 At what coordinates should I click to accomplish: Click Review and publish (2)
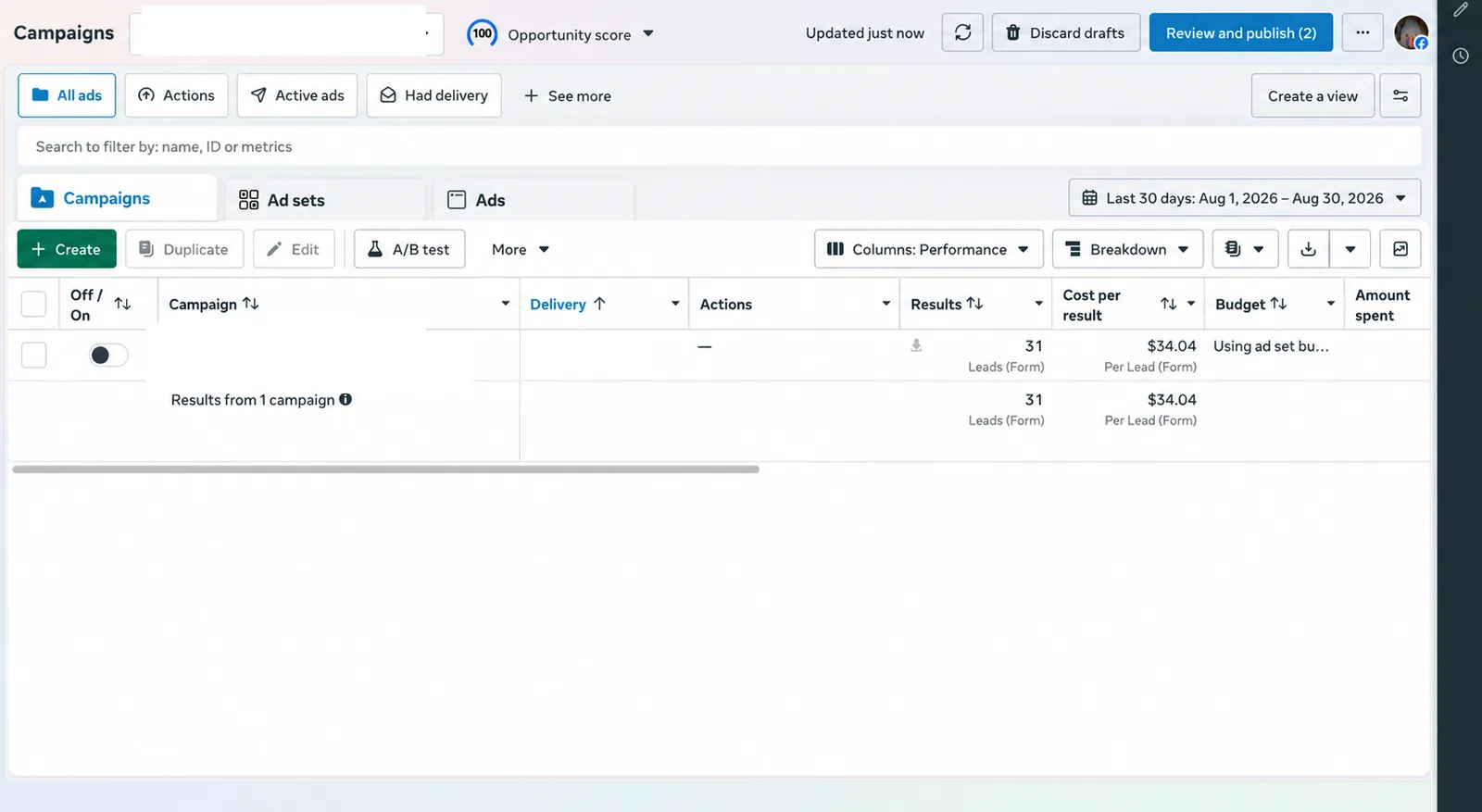tap(1240, 32)
